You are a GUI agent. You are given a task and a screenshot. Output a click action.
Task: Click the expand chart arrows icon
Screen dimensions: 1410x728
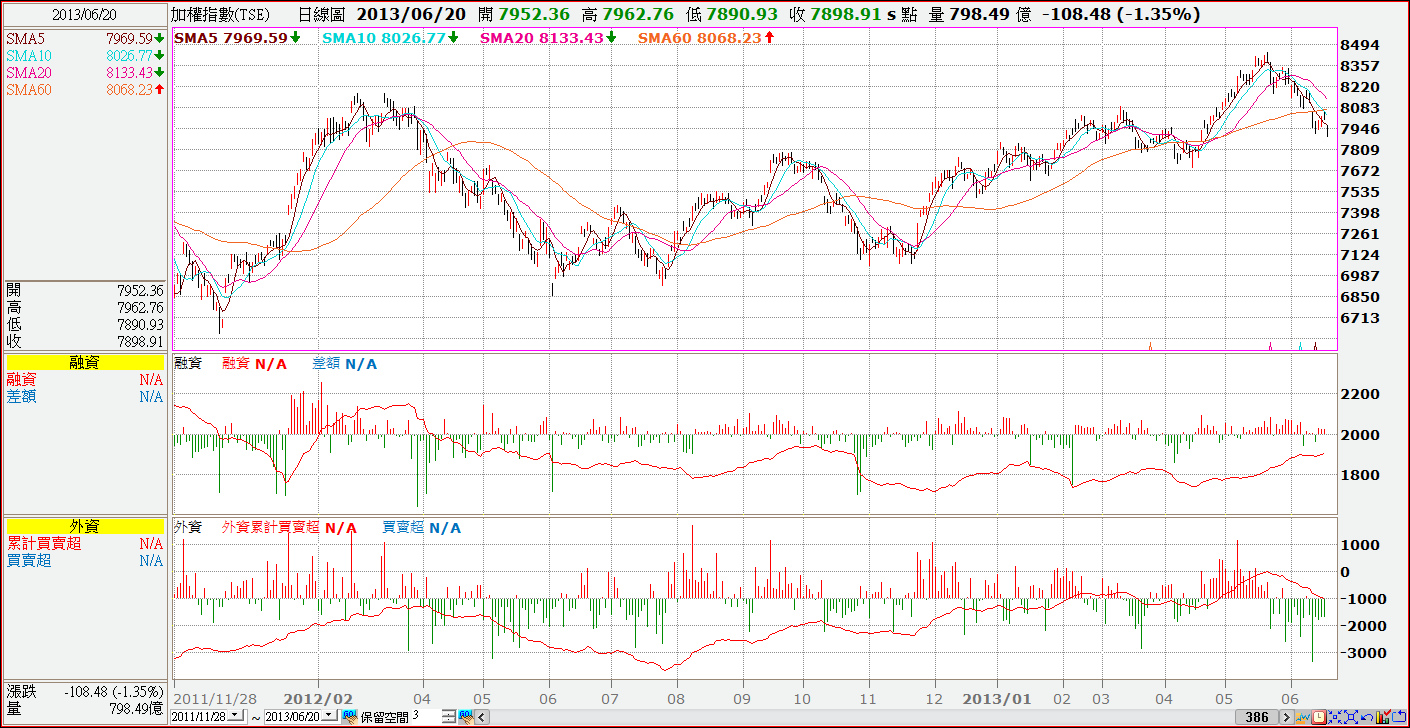coord(1351,717)
